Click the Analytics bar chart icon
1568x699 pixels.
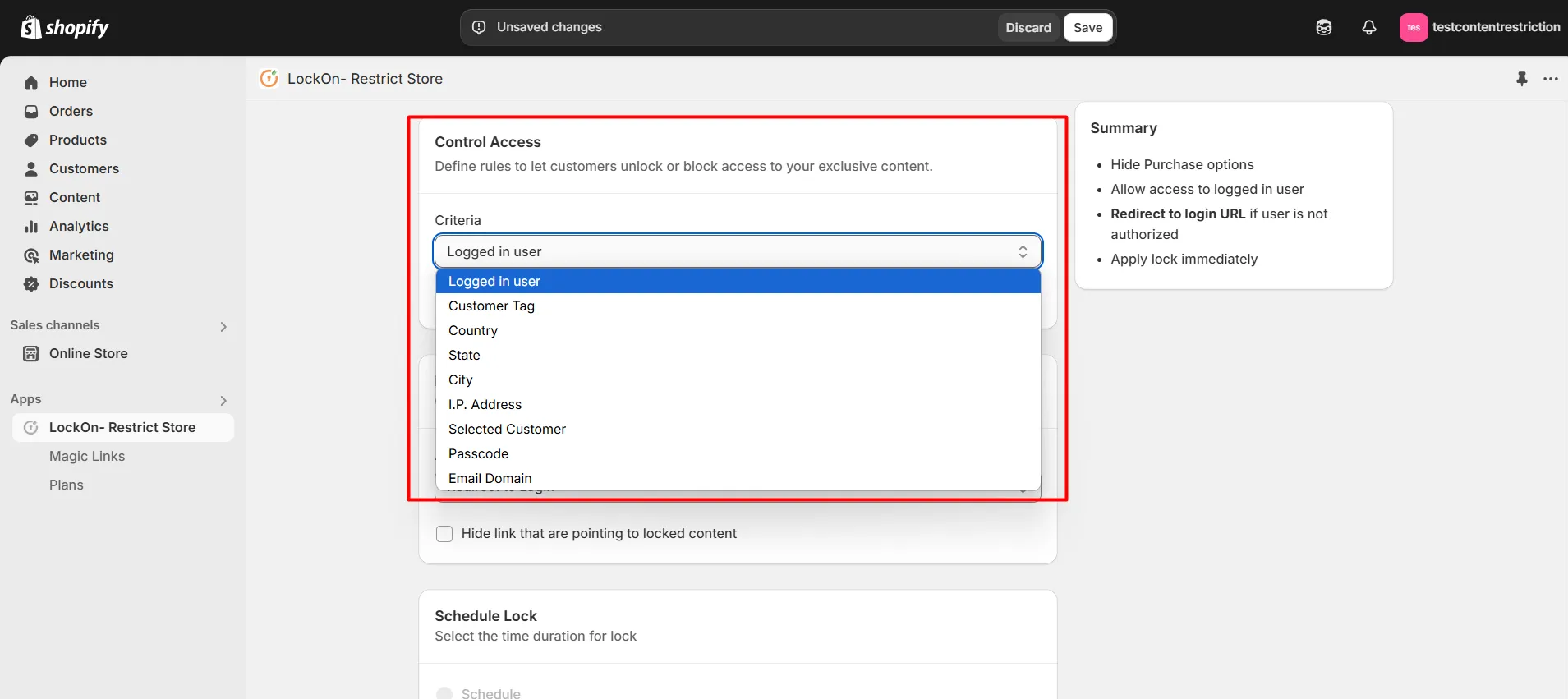pos(31,226)
